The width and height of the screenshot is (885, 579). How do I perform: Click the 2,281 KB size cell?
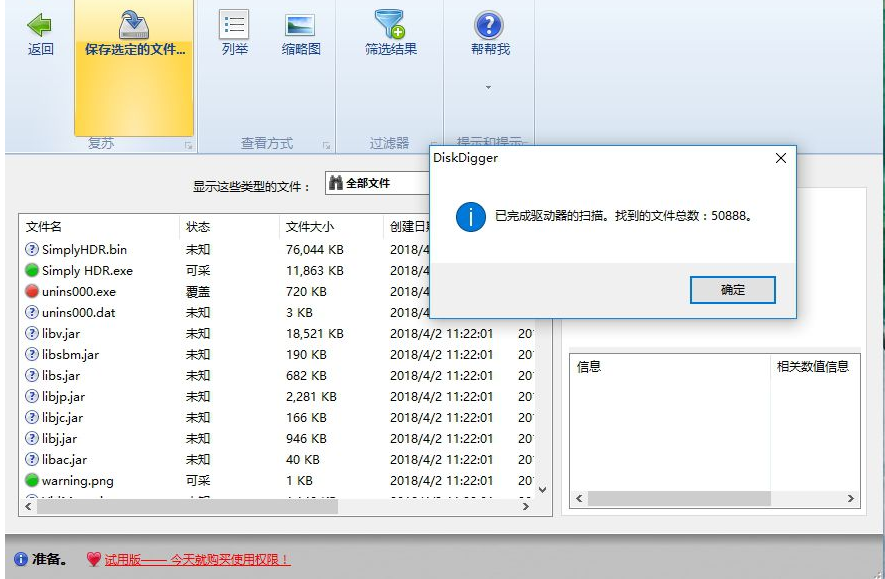(311, 397)
